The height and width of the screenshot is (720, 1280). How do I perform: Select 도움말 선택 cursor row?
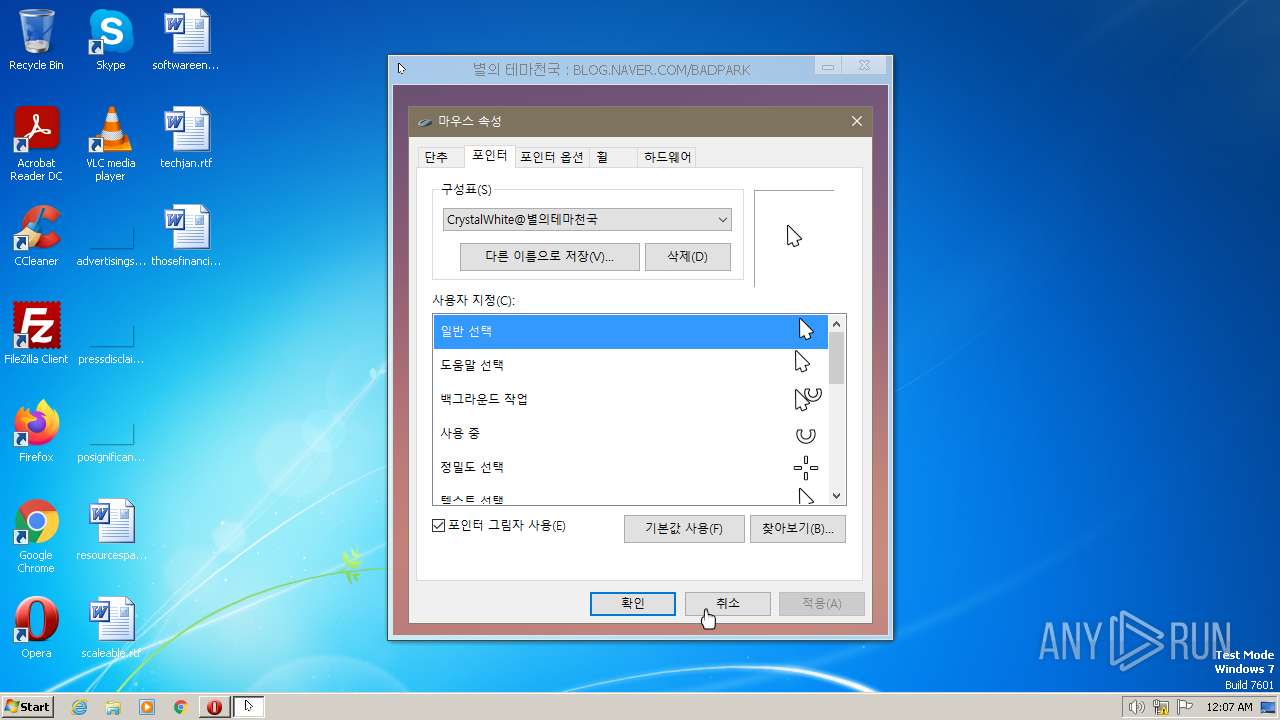pyautogui.click(x=630, y=365)
